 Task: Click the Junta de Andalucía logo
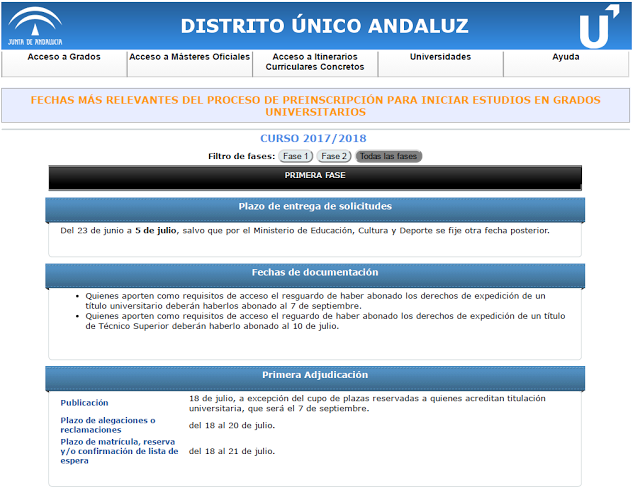click(x=35, y=25)
